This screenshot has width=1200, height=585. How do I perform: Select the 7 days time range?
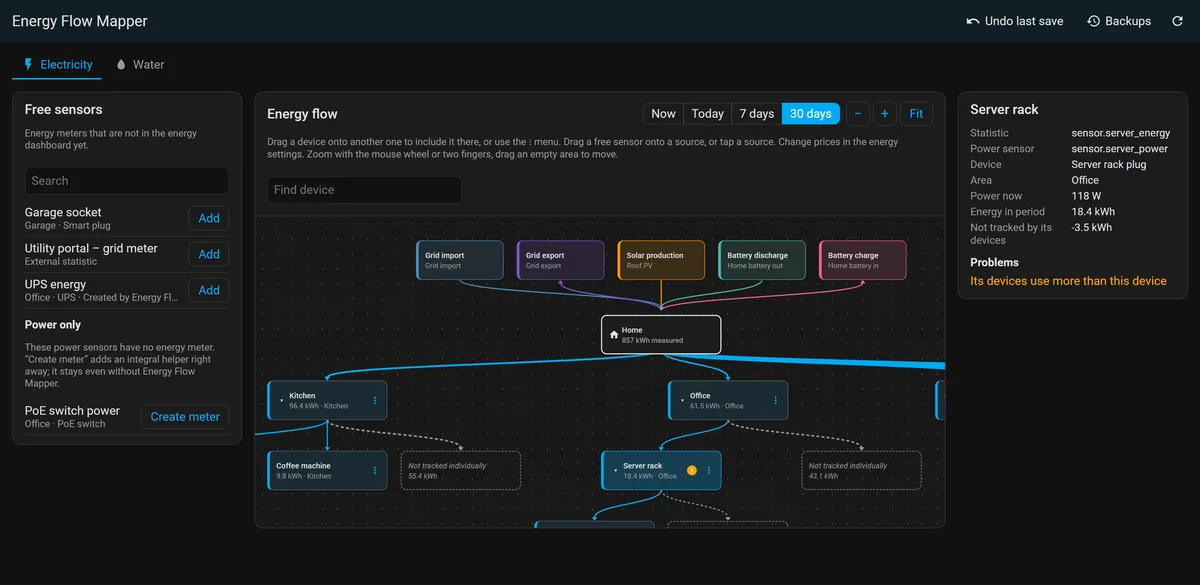pyautogui.click(x=756, y=114)
